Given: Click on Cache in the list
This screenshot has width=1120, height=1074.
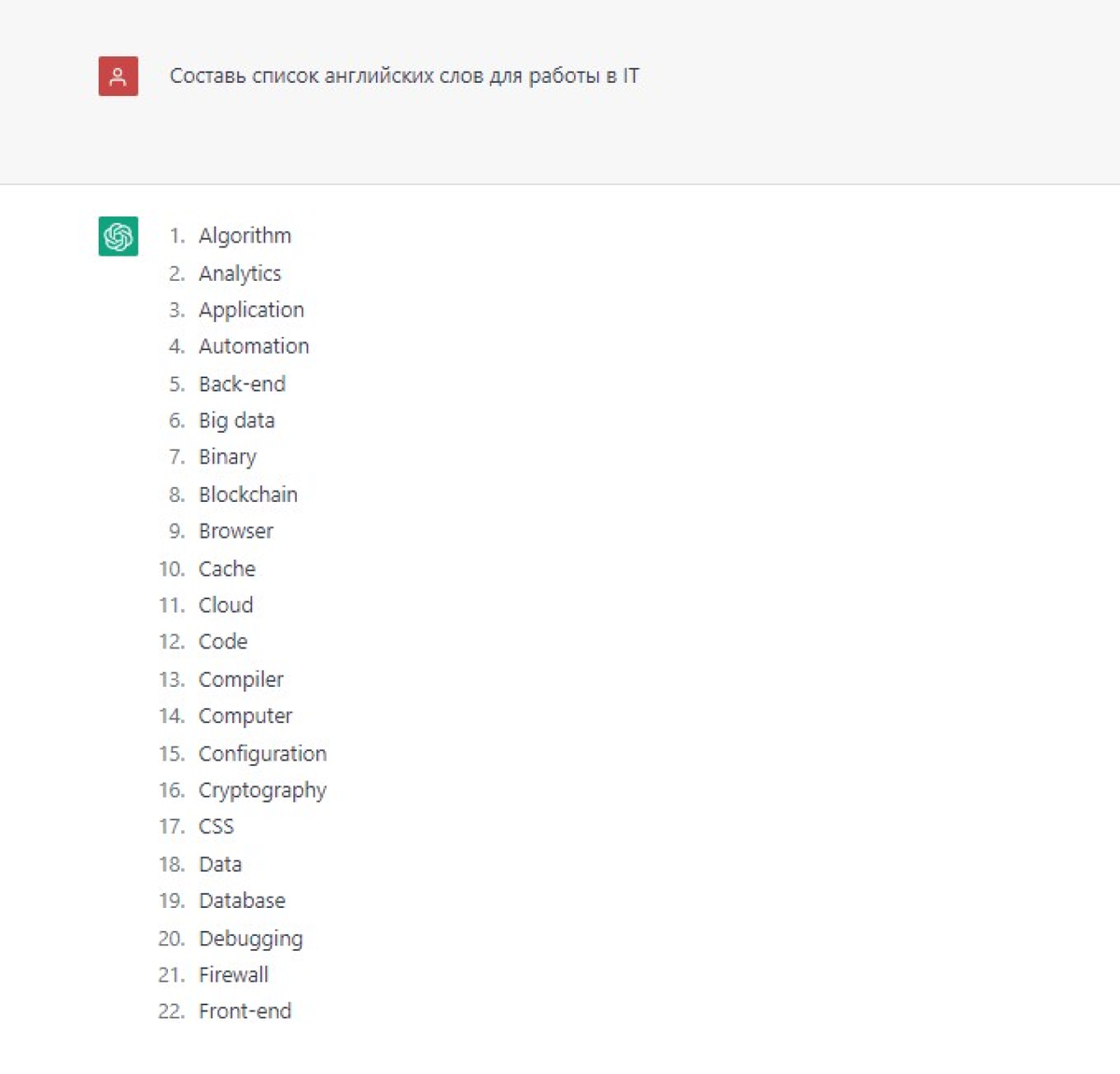Looking at the screenshot, I should coord(227,568).
